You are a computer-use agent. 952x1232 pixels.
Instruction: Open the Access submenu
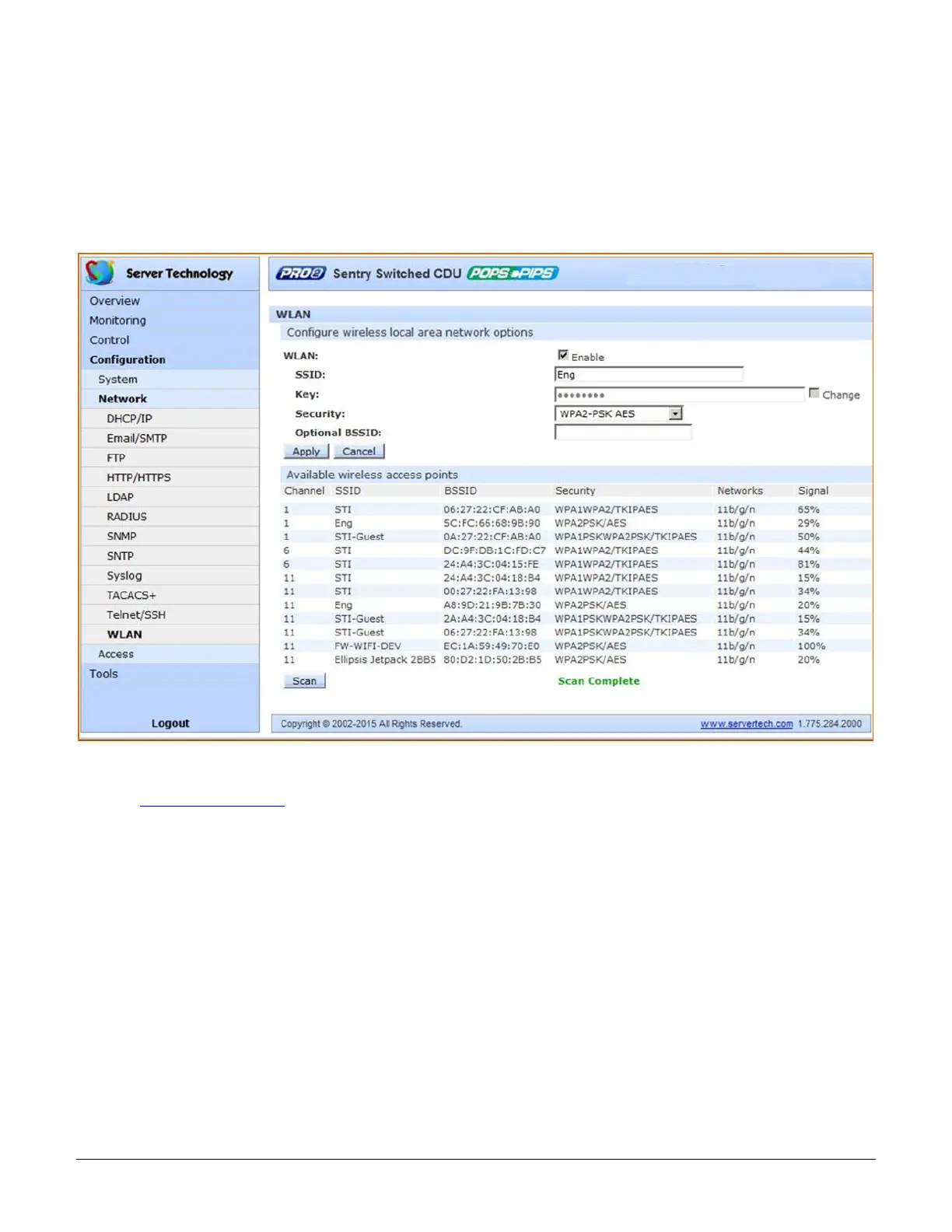pos(116,654)
